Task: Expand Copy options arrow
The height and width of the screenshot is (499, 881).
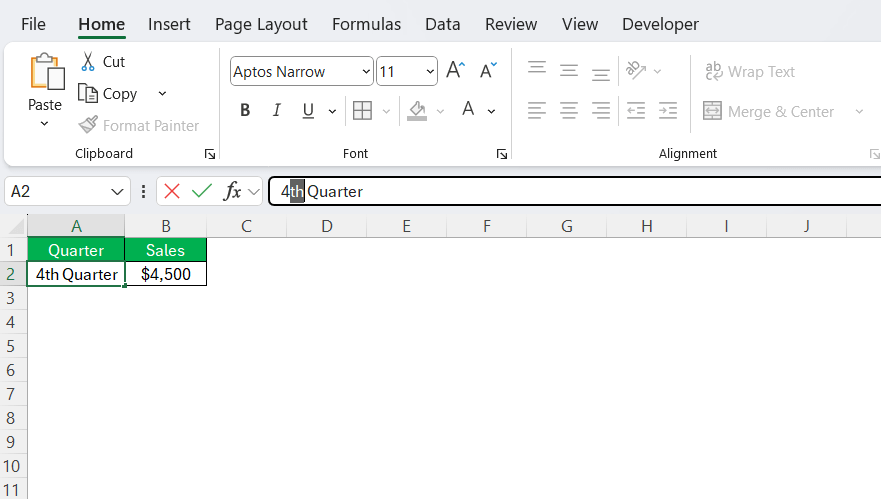Action: click(162, 93)
